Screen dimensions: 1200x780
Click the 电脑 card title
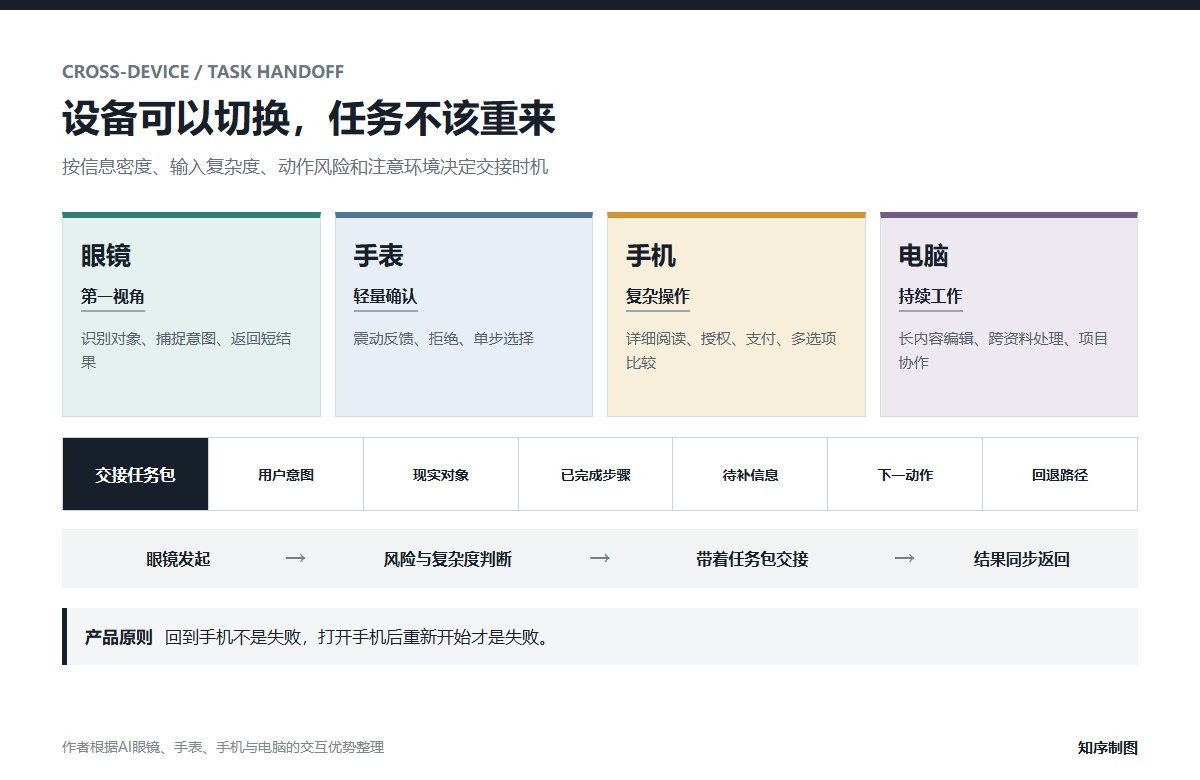(923, 256)
